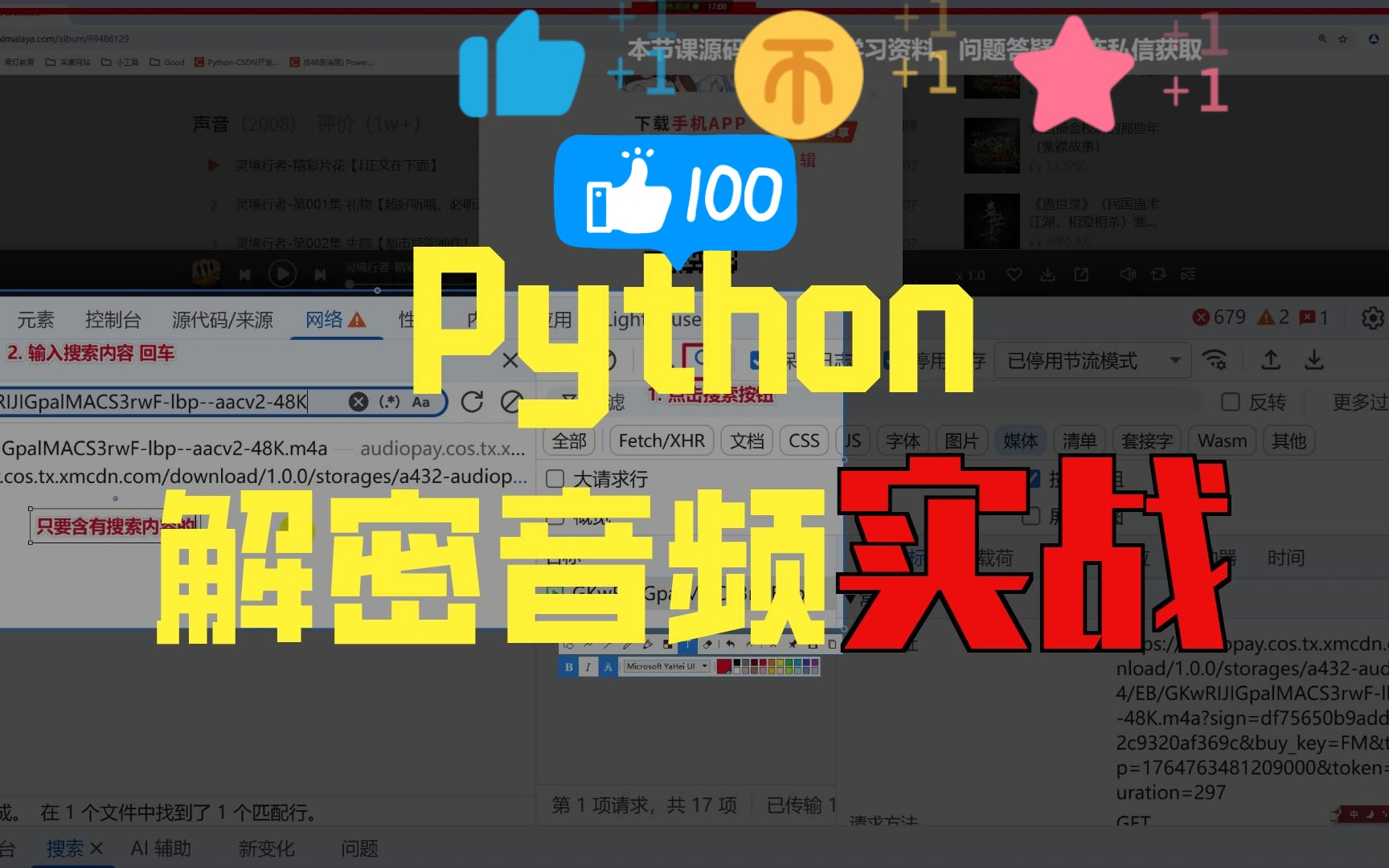This screenshot has width=1389, height=868.
Task: Mute the player volume
Action: tap(1128, 275)
